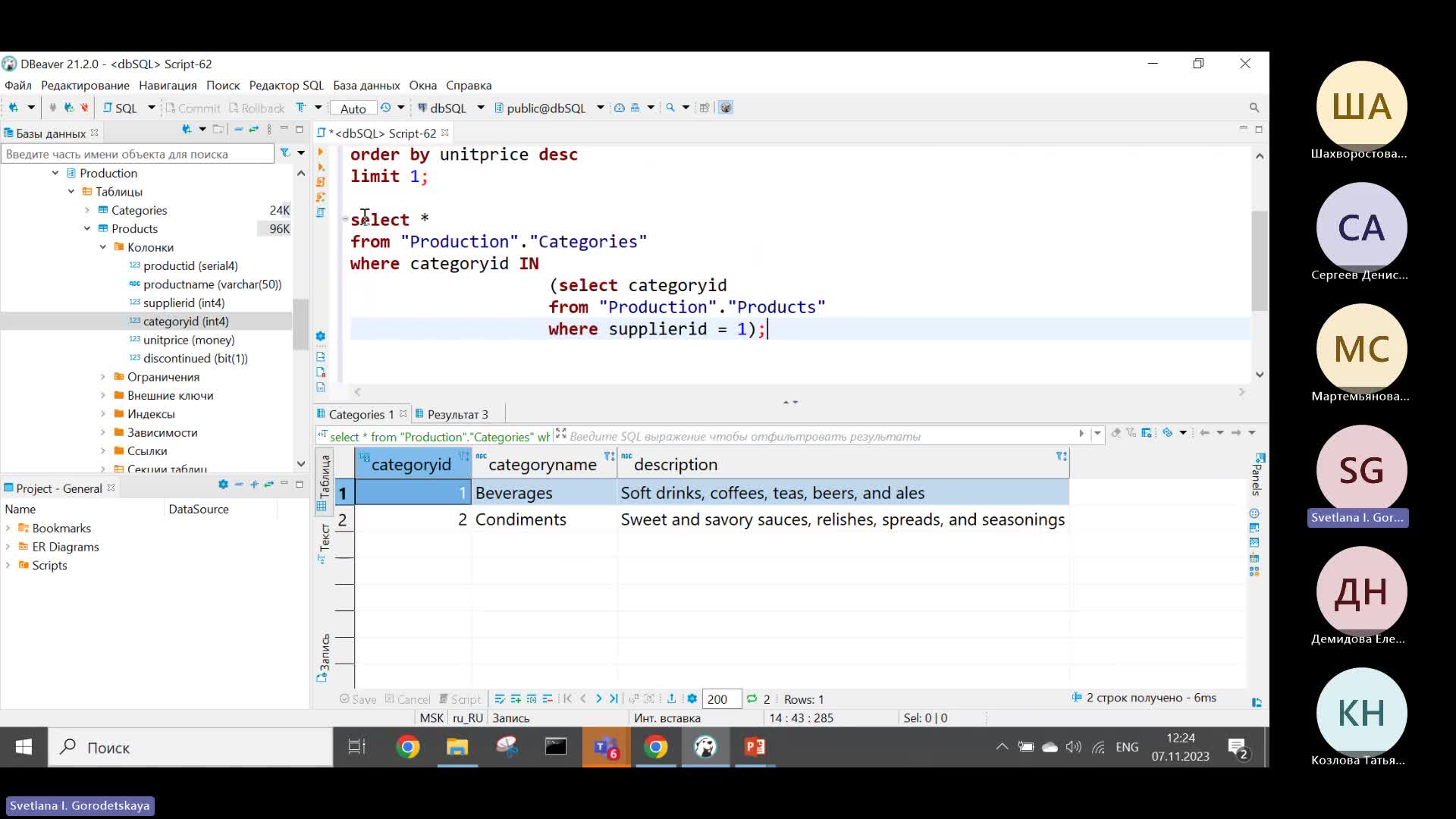Viewport: 1456px width, 819px height.
Task: Collapse the Колонки folder node
Action: (x=103, y=247)
